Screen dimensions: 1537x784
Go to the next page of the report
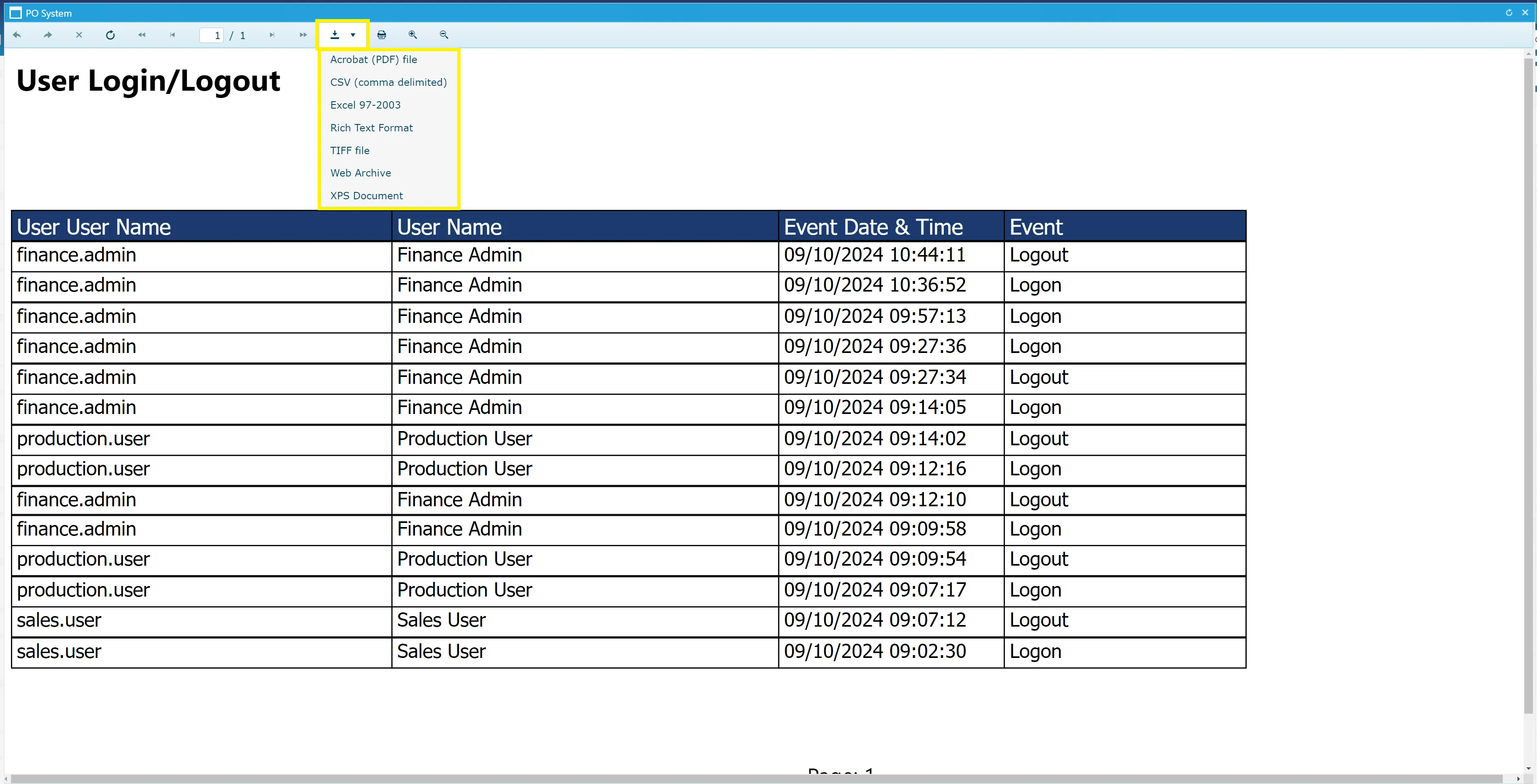(x=272, y=35)
